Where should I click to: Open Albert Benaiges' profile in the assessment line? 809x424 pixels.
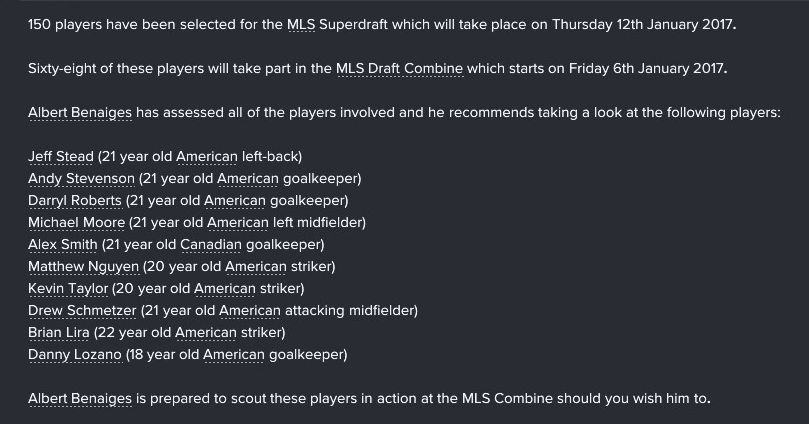(80, 112)
